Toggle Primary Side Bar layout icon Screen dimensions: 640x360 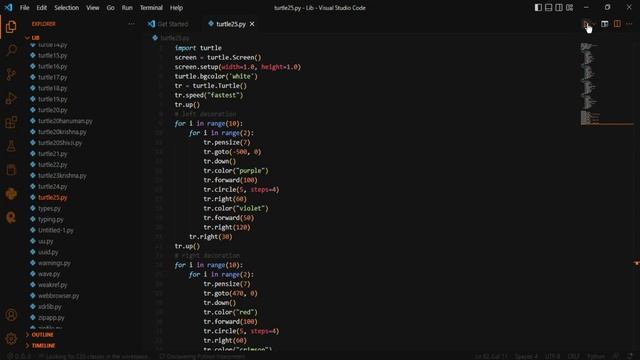tap(538, 8)
